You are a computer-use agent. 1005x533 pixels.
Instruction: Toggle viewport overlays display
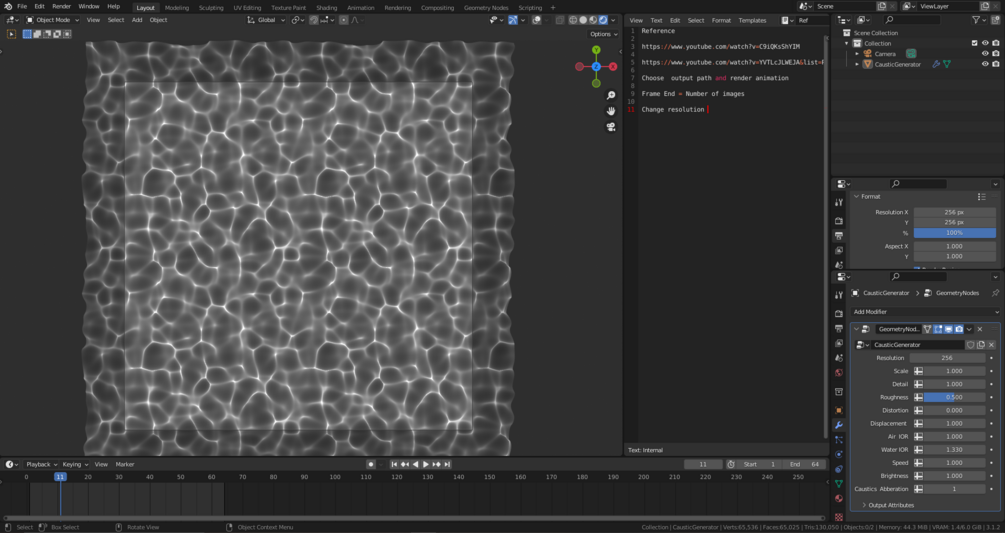pyautogui.click(x=536, y=20)
